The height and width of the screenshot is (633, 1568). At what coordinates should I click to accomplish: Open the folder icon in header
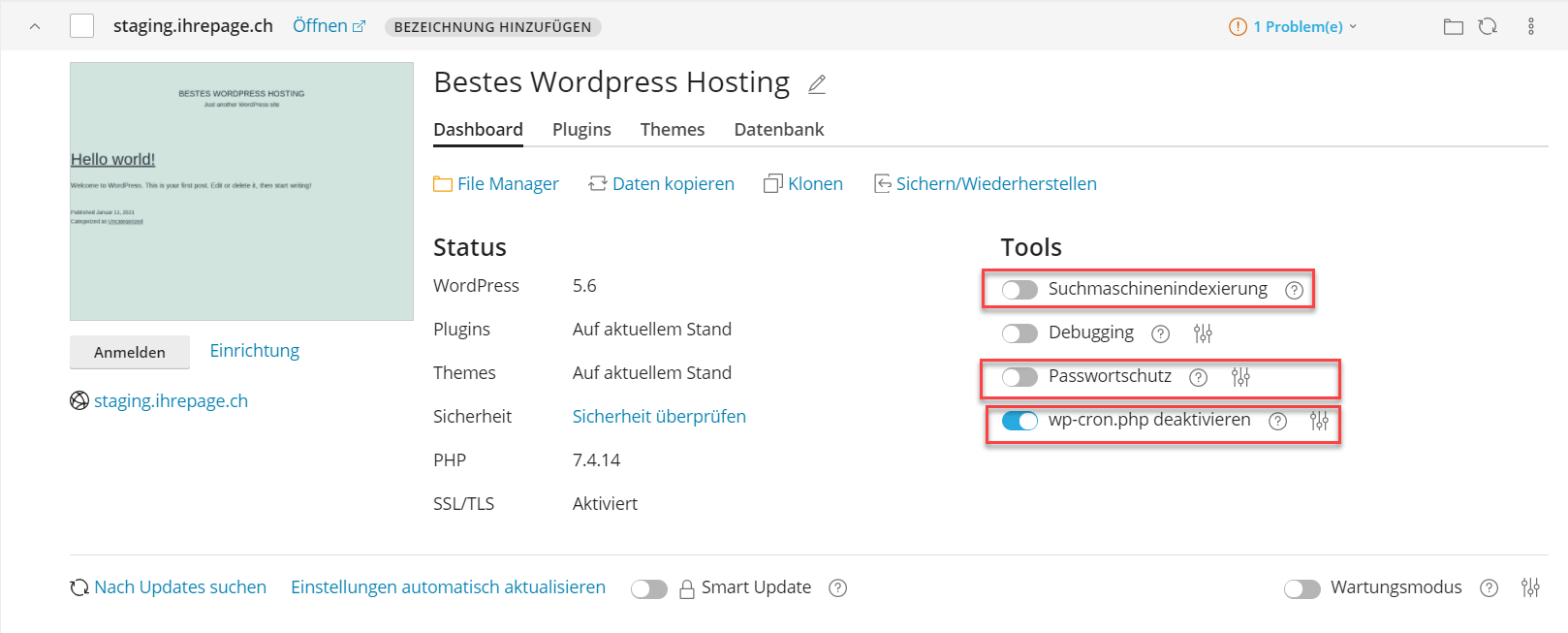pos(1453,26)
